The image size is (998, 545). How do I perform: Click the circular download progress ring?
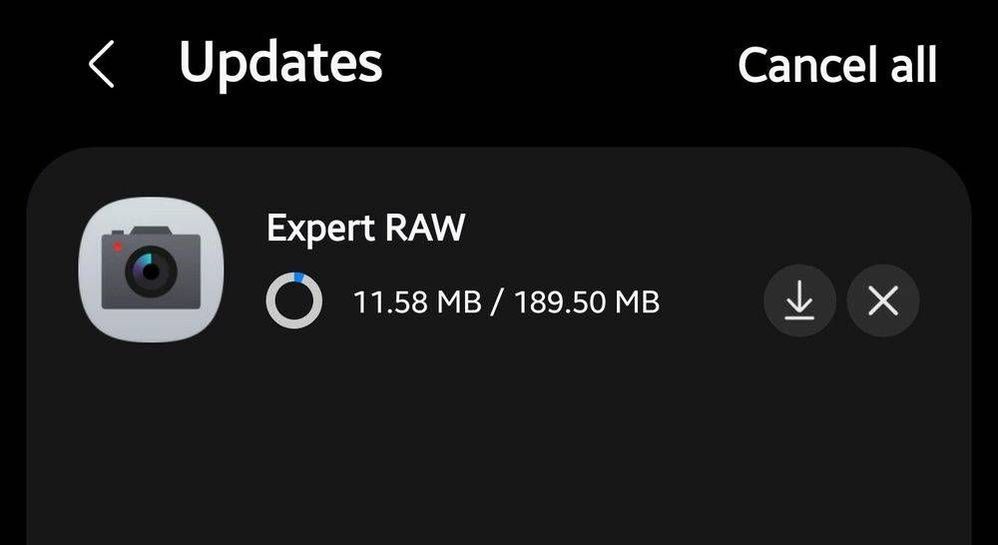tap(294, 301)
